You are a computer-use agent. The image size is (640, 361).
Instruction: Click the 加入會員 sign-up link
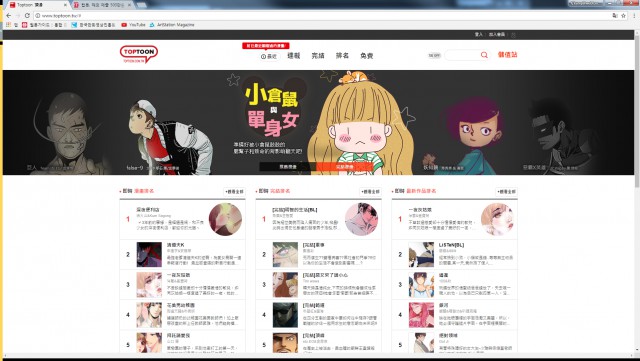[497, 35]
